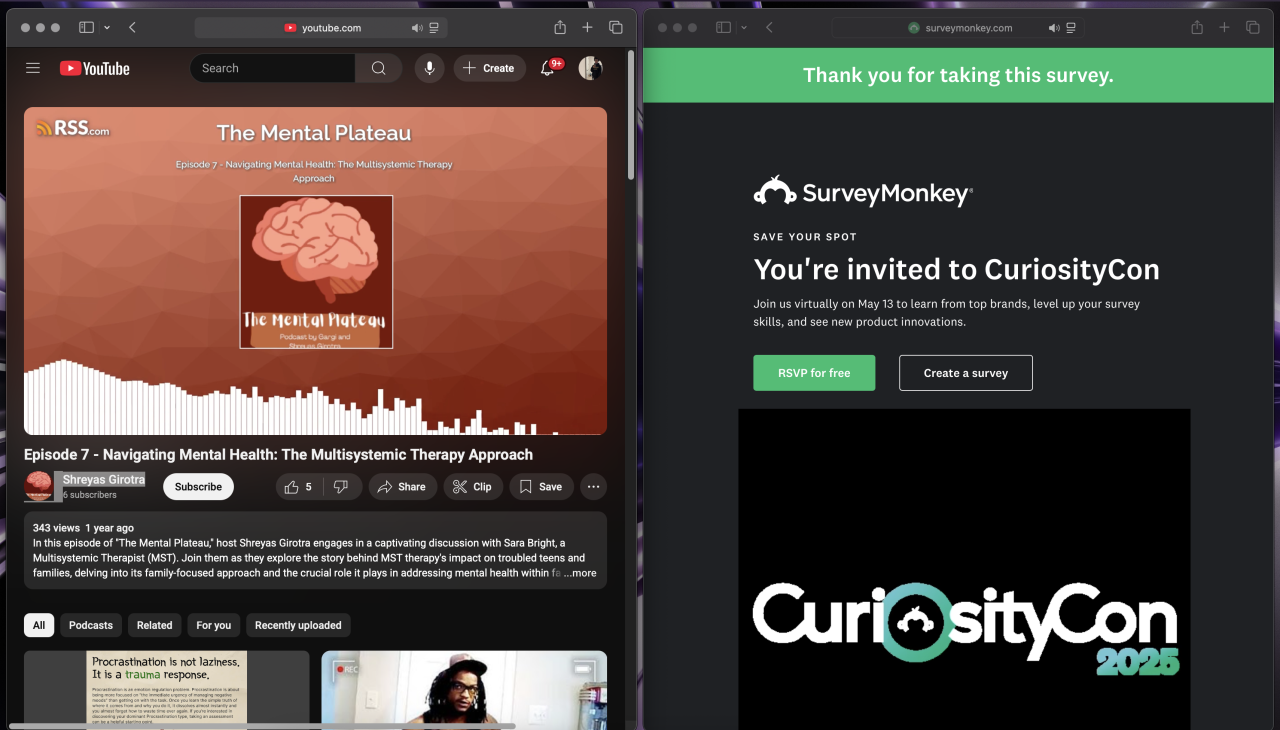Click the YouTube search input field
Screen dimensions: 1280x730
coord(272,68)
